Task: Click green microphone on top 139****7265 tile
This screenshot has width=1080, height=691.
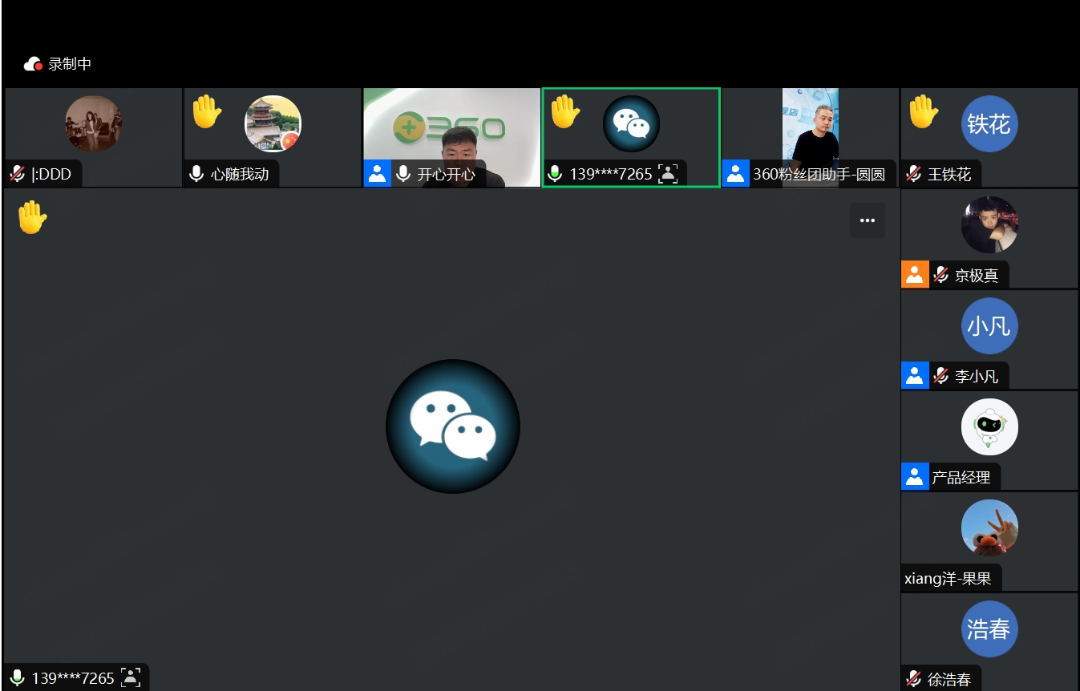Action: pyautogui.click(x=554, y=174)
